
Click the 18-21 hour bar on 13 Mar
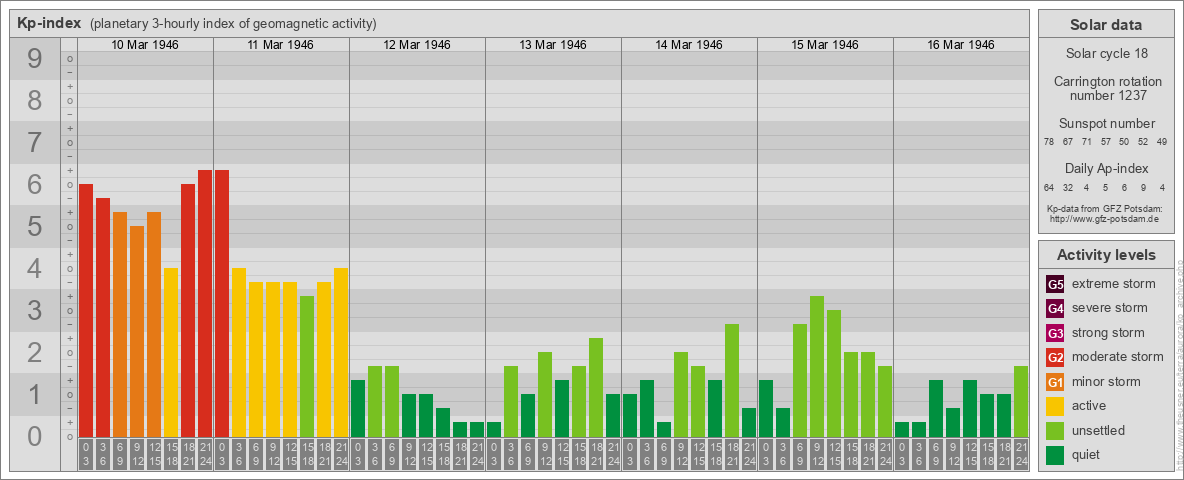click(596, 387)
